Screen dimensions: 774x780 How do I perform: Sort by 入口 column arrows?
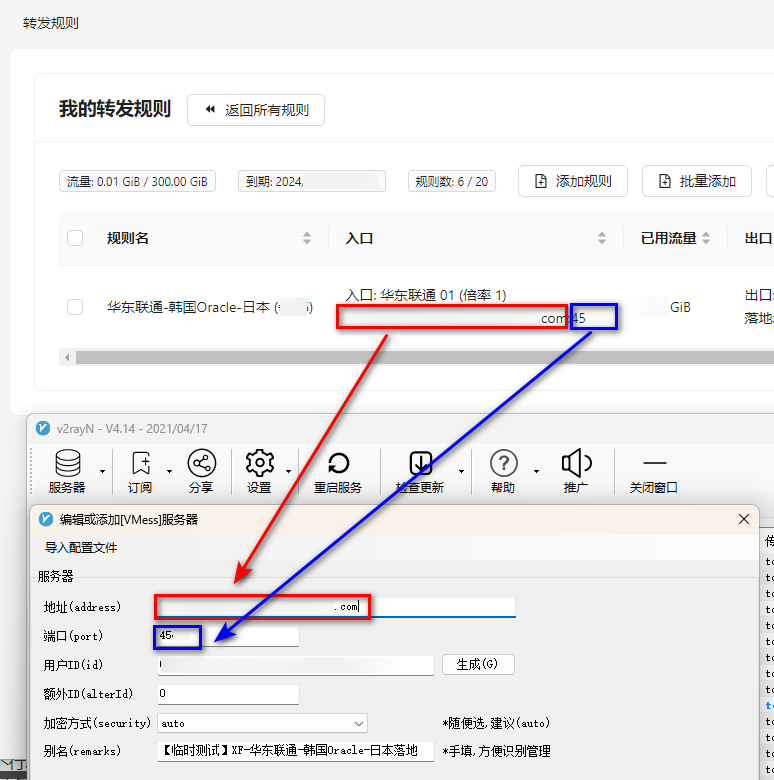point(602,238)
